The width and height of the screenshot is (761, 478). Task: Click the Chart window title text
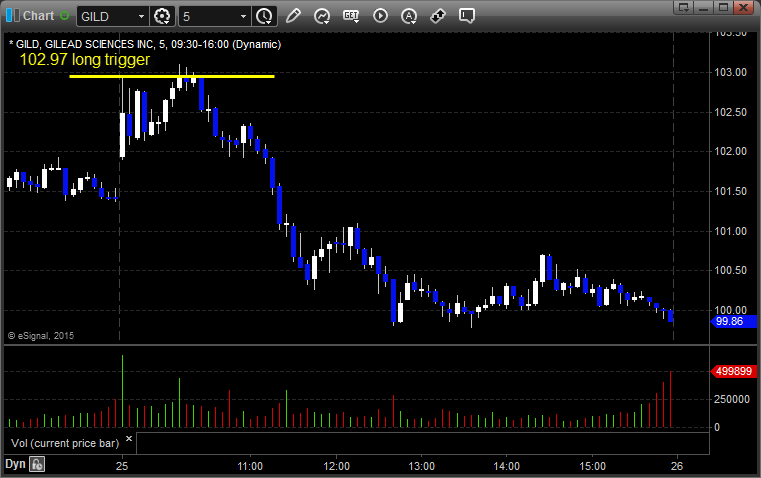pos(39,16)
